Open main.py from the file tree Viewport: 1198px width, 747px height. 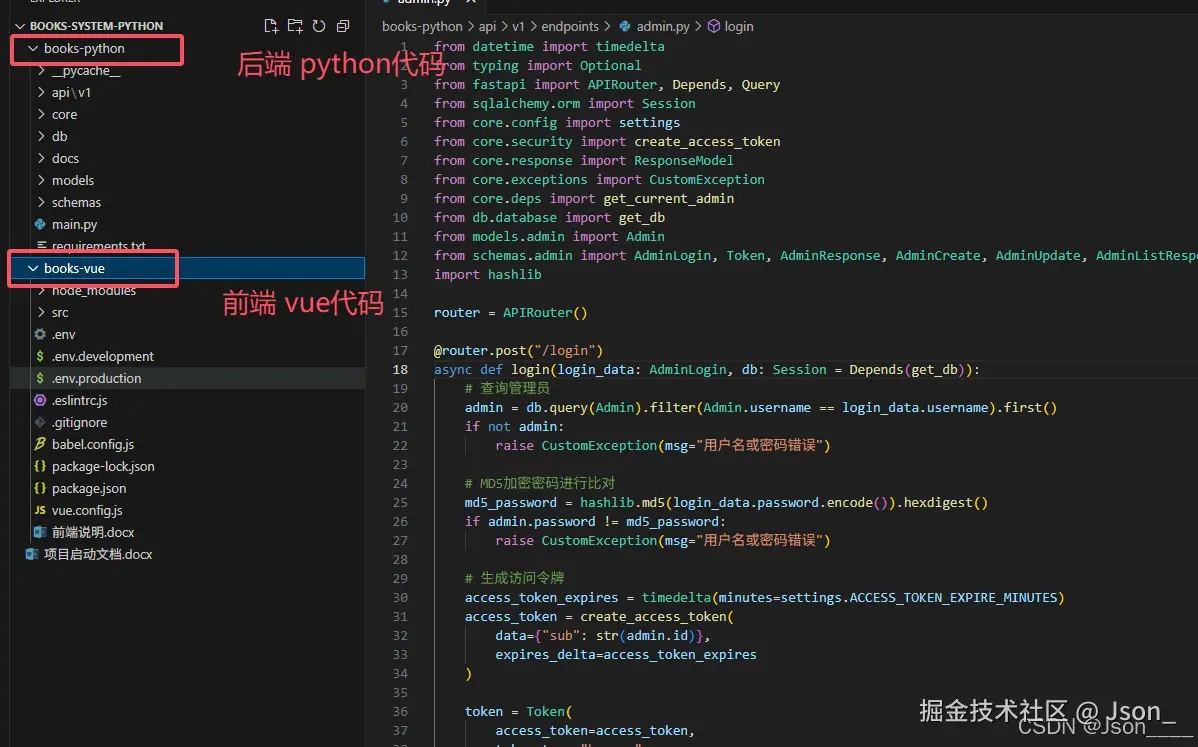pyautogui.click(x=74, y=225)
